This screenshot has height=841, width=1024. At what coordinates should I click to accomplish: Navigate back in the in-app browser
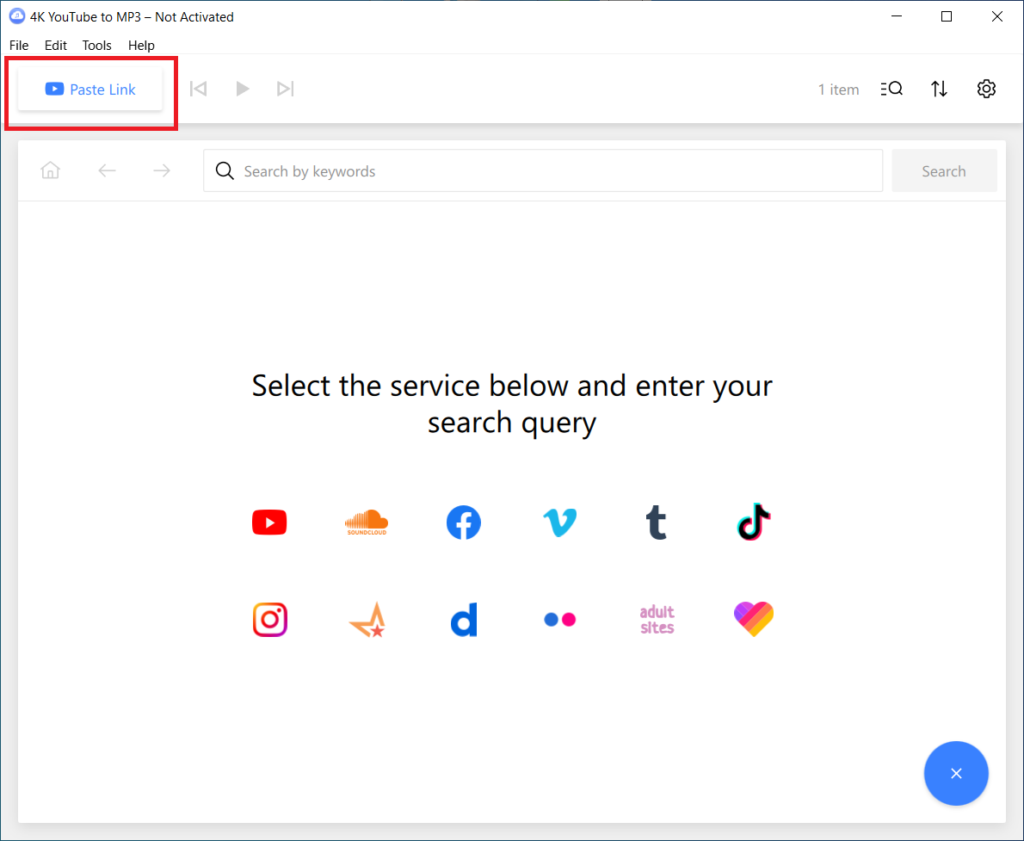107,171
